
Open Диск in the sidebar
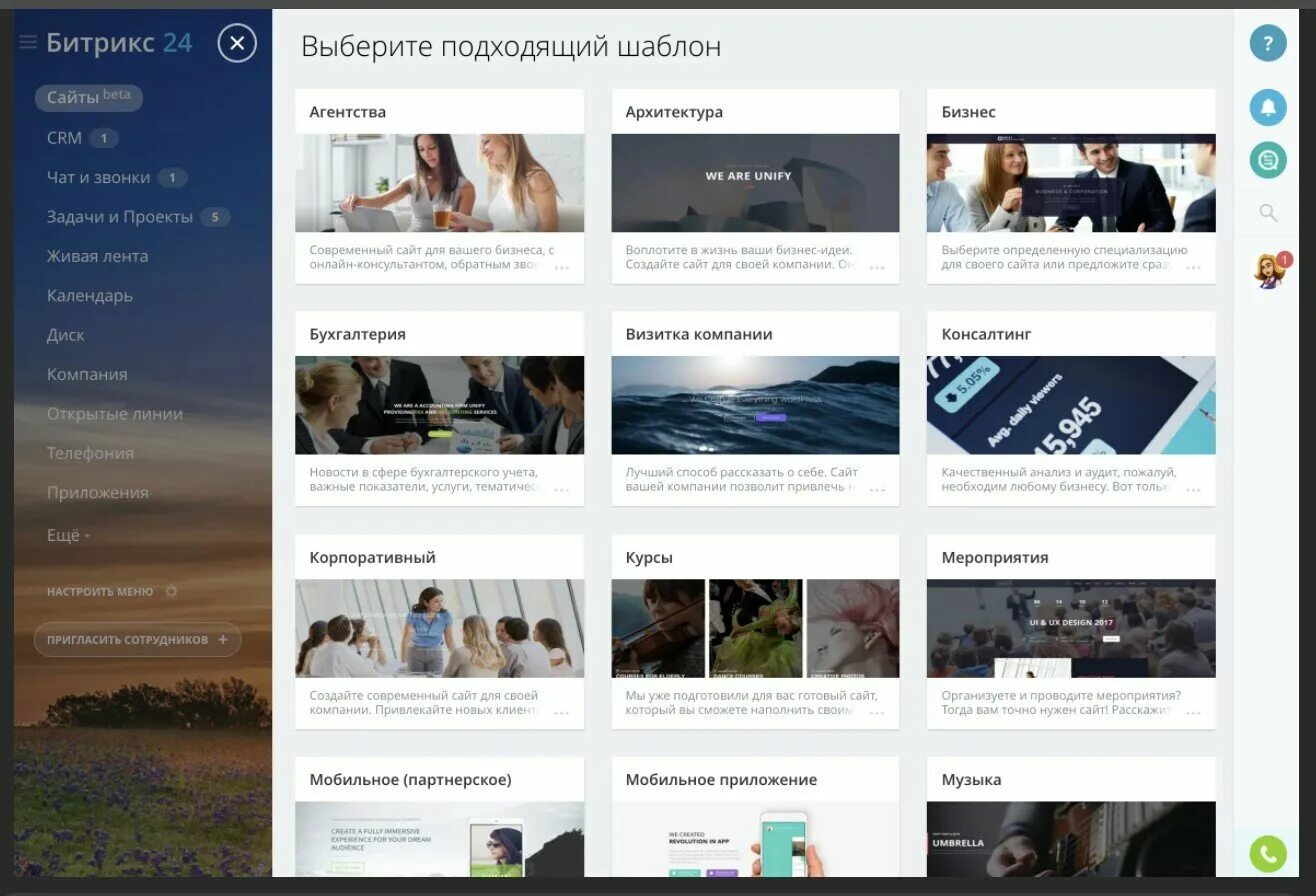coord(65,335)
